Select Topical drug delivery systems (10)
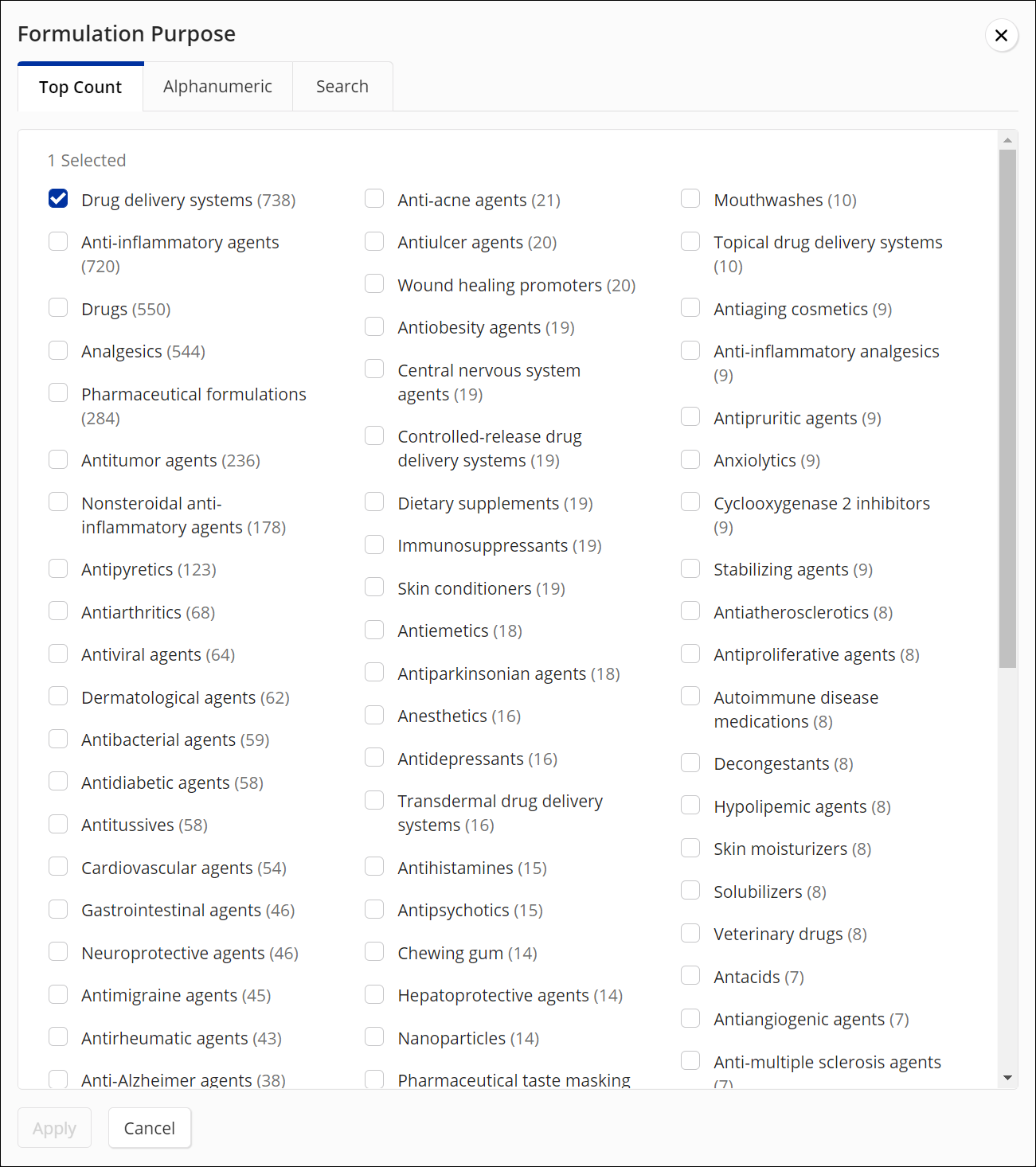 (690, 241)
